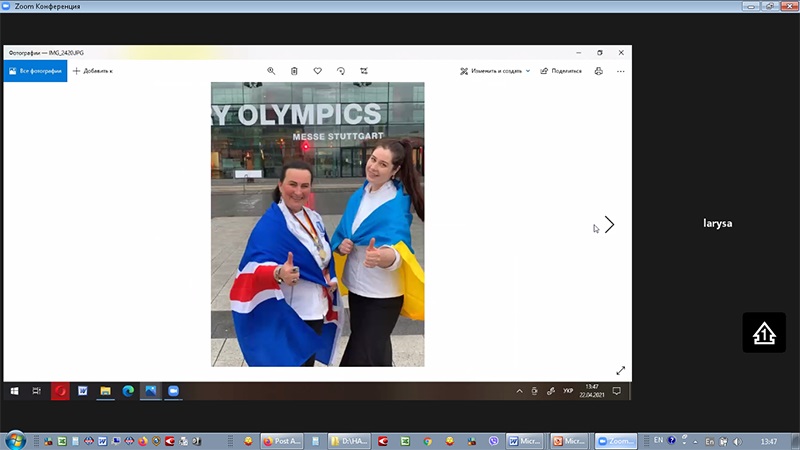
Task: Enter full screen with the diagonal arrows icon
Action: click(x=620, y=370)
